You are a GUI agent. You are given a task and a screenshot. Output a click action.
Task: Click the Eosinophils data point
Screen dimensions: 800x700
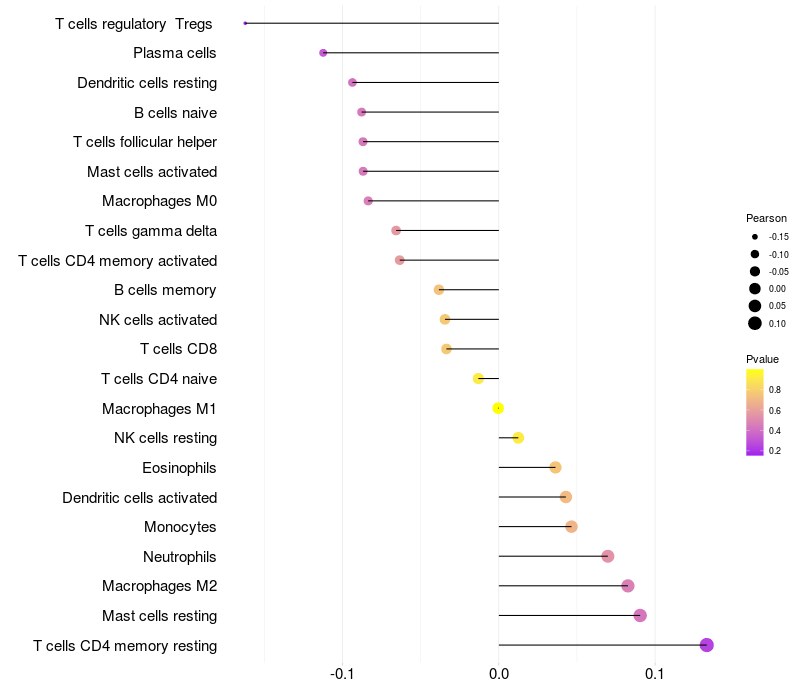pyautogui.click(x=555, y=467)
